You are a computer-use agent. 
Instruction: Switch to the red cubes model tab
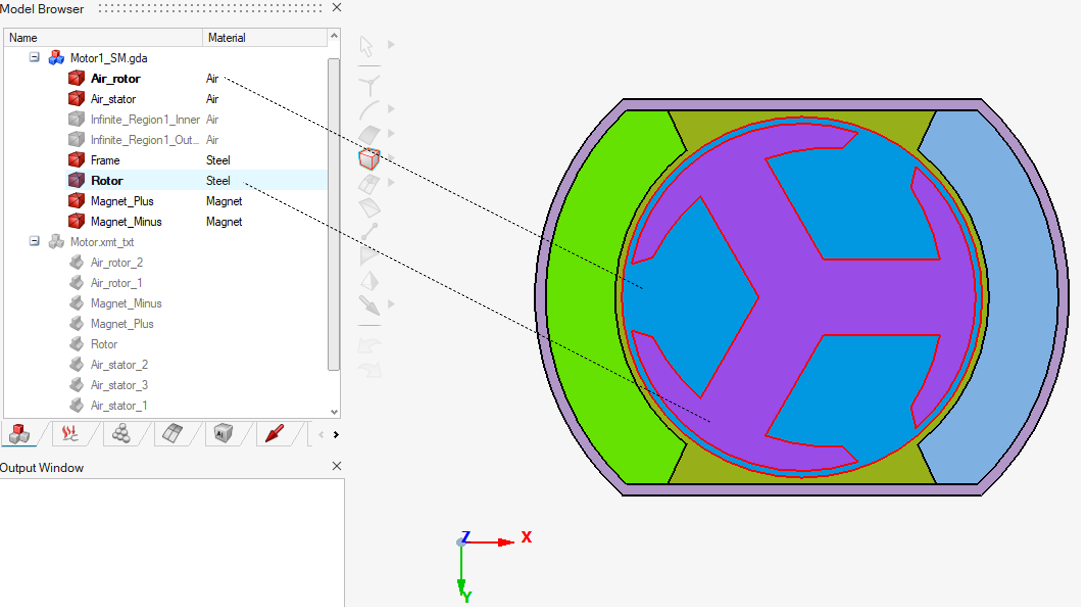tap(19, 433)
